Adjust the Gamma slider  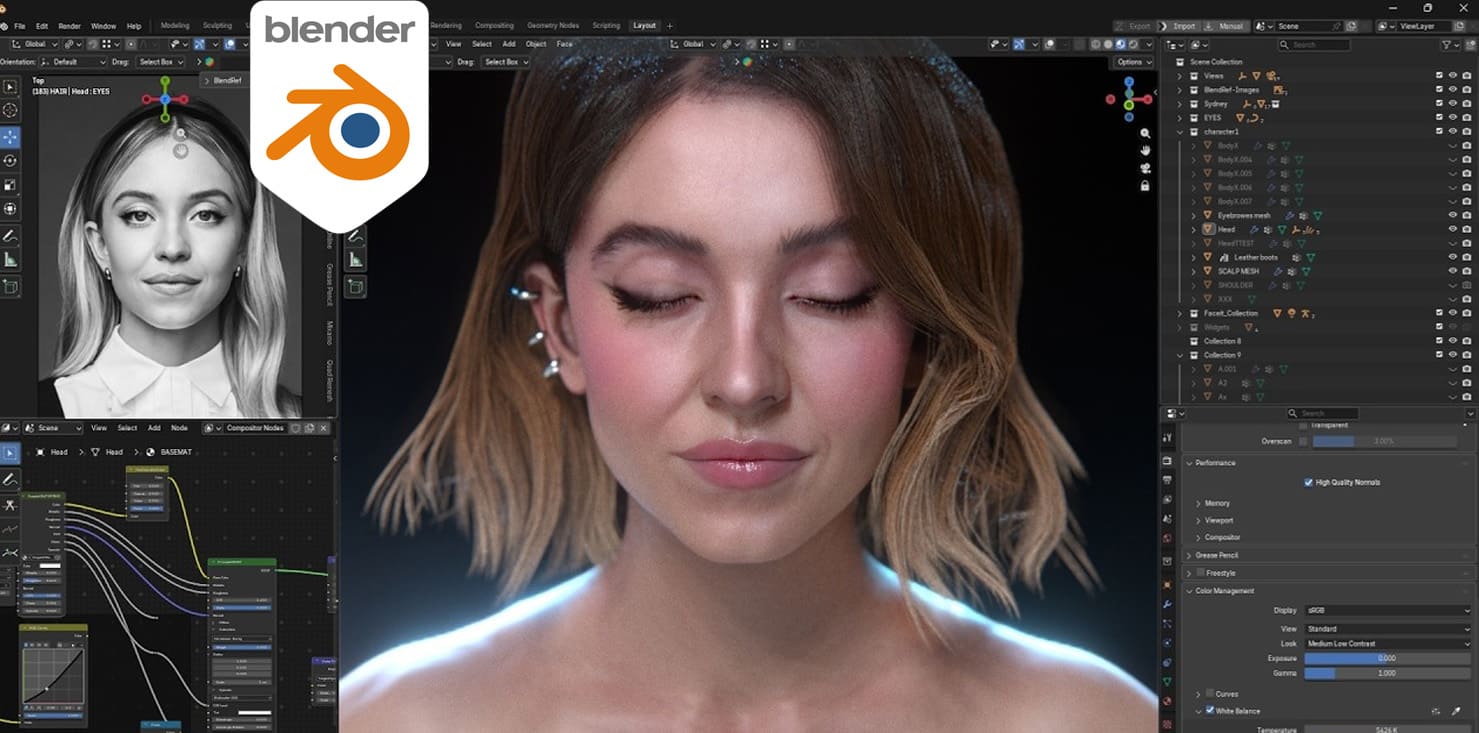click(1387, 674)
